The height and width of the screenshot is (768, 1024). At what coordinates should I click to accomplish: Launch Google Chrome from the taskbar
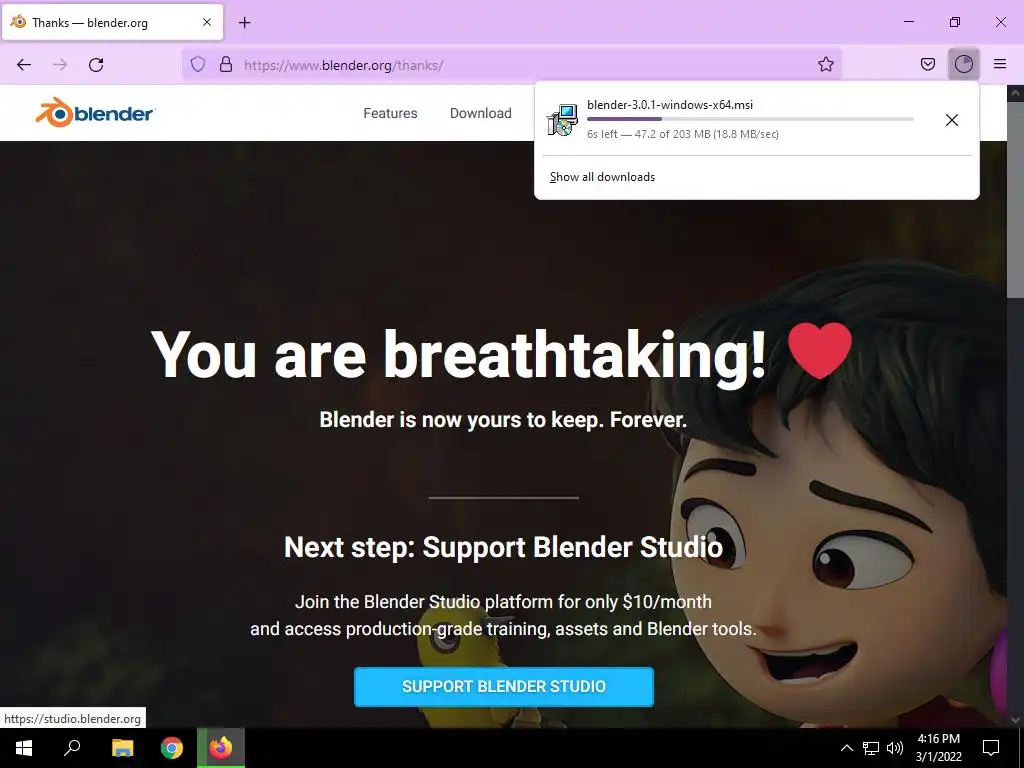click(172, 748)
